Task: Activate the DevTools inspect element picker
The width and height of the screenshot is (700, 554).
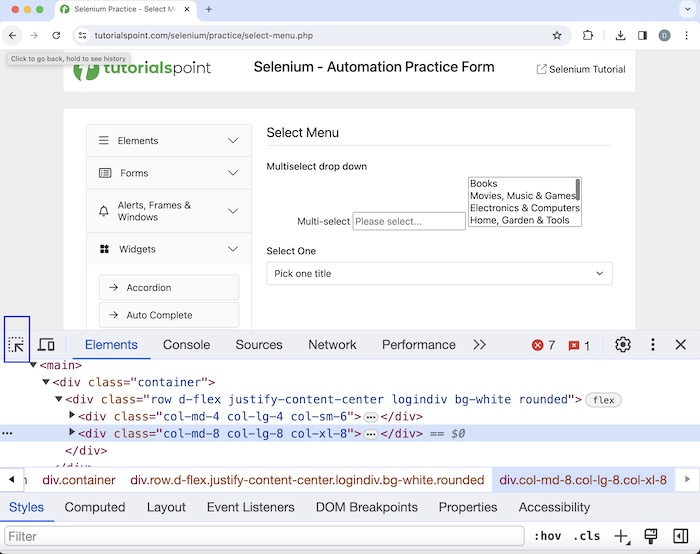Action: [17, 345]
